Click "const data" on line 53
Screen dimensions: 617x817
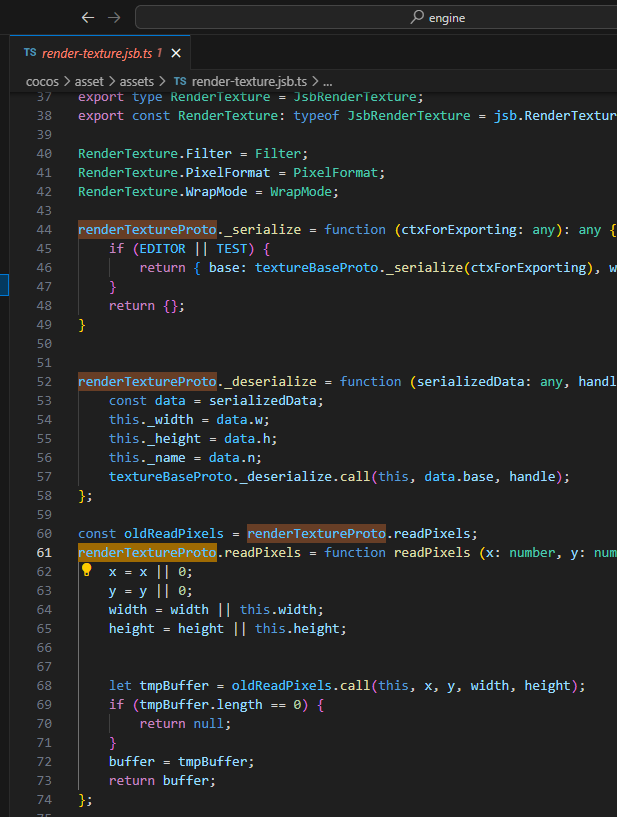click(x=147, y=401)
